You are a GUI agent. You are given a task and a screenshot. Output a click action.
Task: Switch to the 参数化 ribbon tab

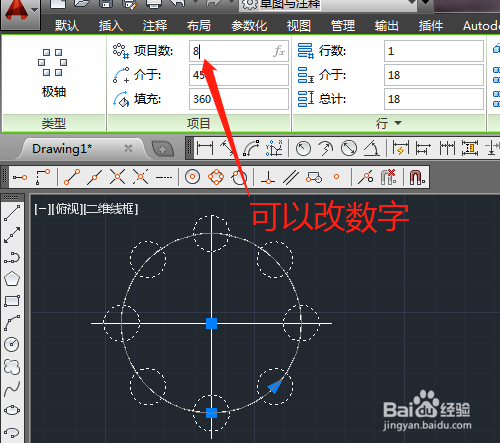(249, 25)
